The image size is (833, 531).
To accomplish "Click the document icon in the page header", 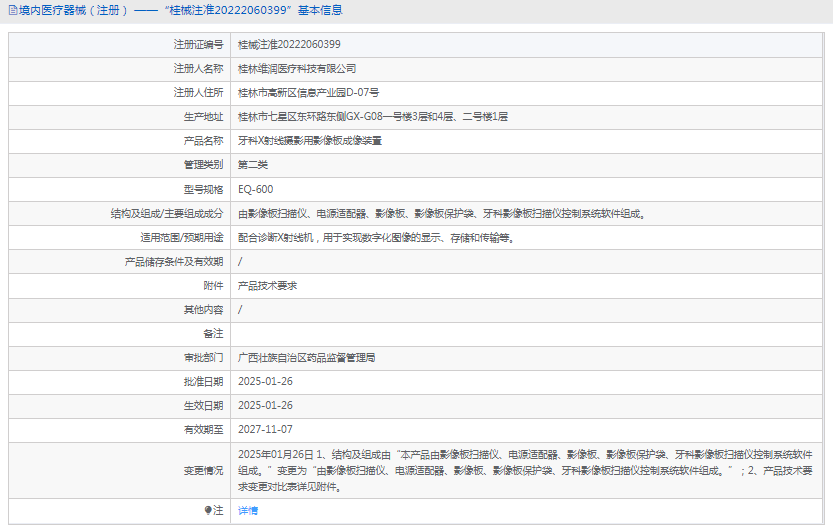I will pyautogui.click(x=13, y=11).
